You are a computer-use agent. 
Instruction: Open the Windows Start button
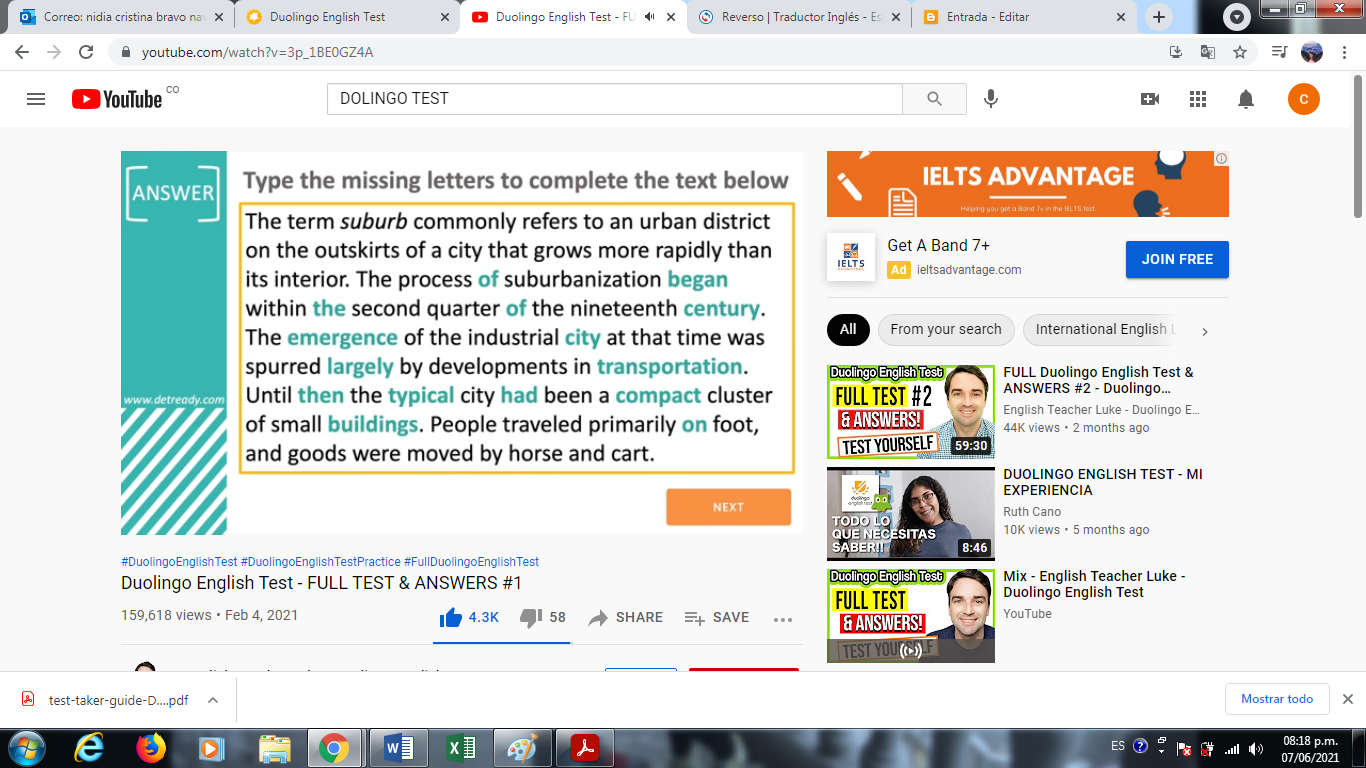click(x=25, y=748)
